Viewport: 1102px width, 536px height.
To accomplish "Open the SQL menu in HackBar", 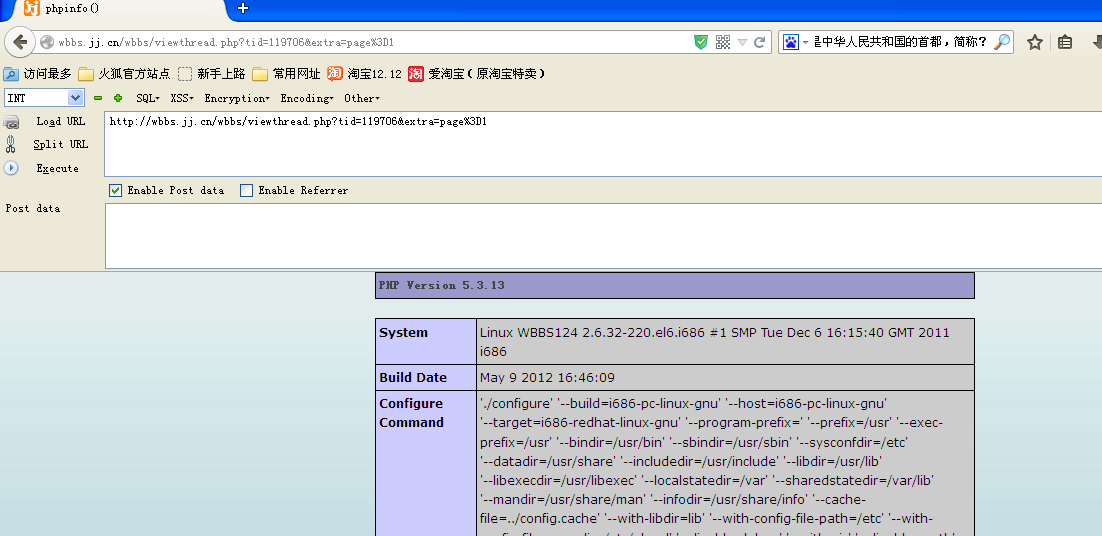I will click(148, 98).
